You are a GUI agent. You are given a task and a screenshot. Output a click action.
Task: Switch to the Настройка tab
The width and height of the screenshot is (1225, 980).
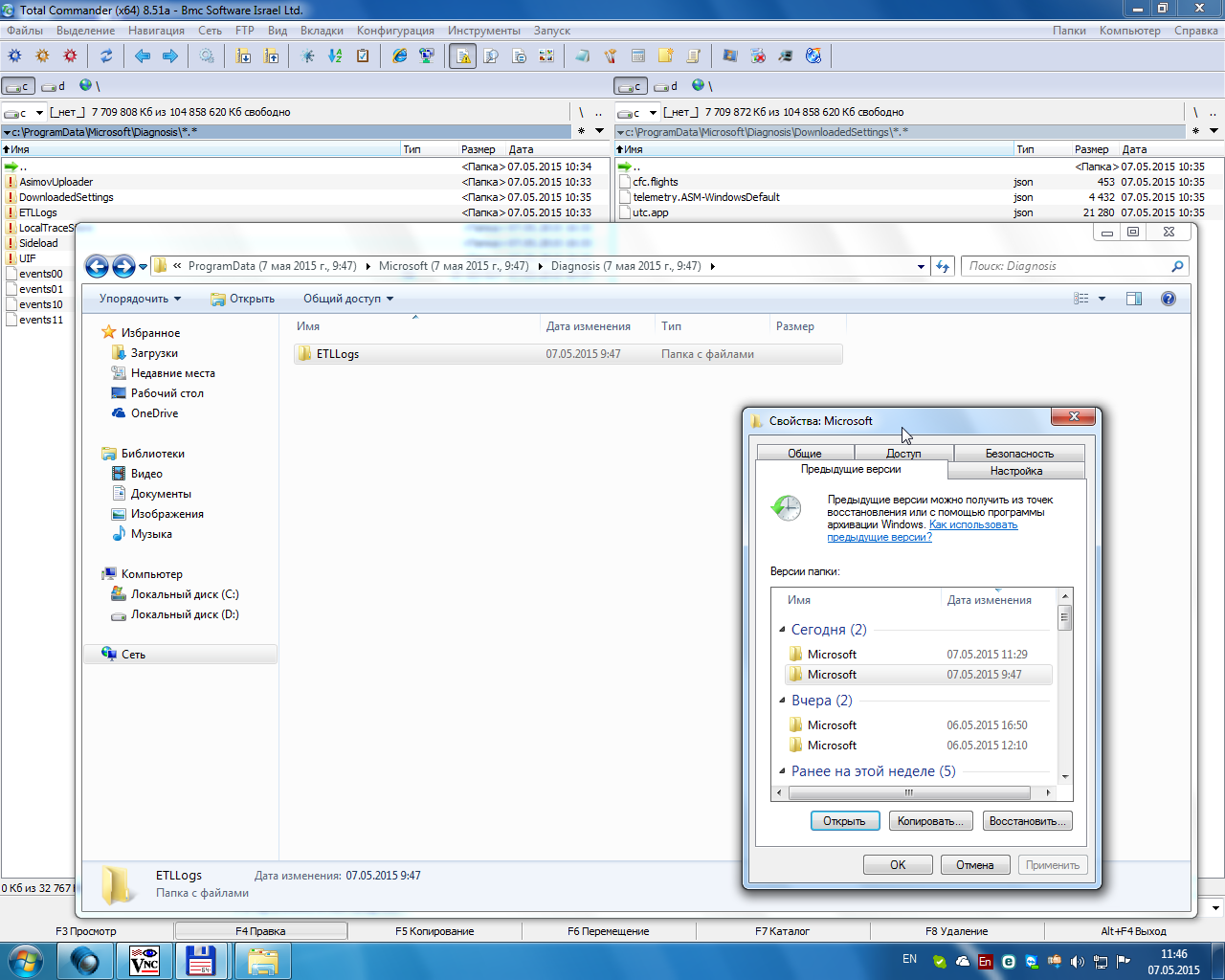(1016, 471)
